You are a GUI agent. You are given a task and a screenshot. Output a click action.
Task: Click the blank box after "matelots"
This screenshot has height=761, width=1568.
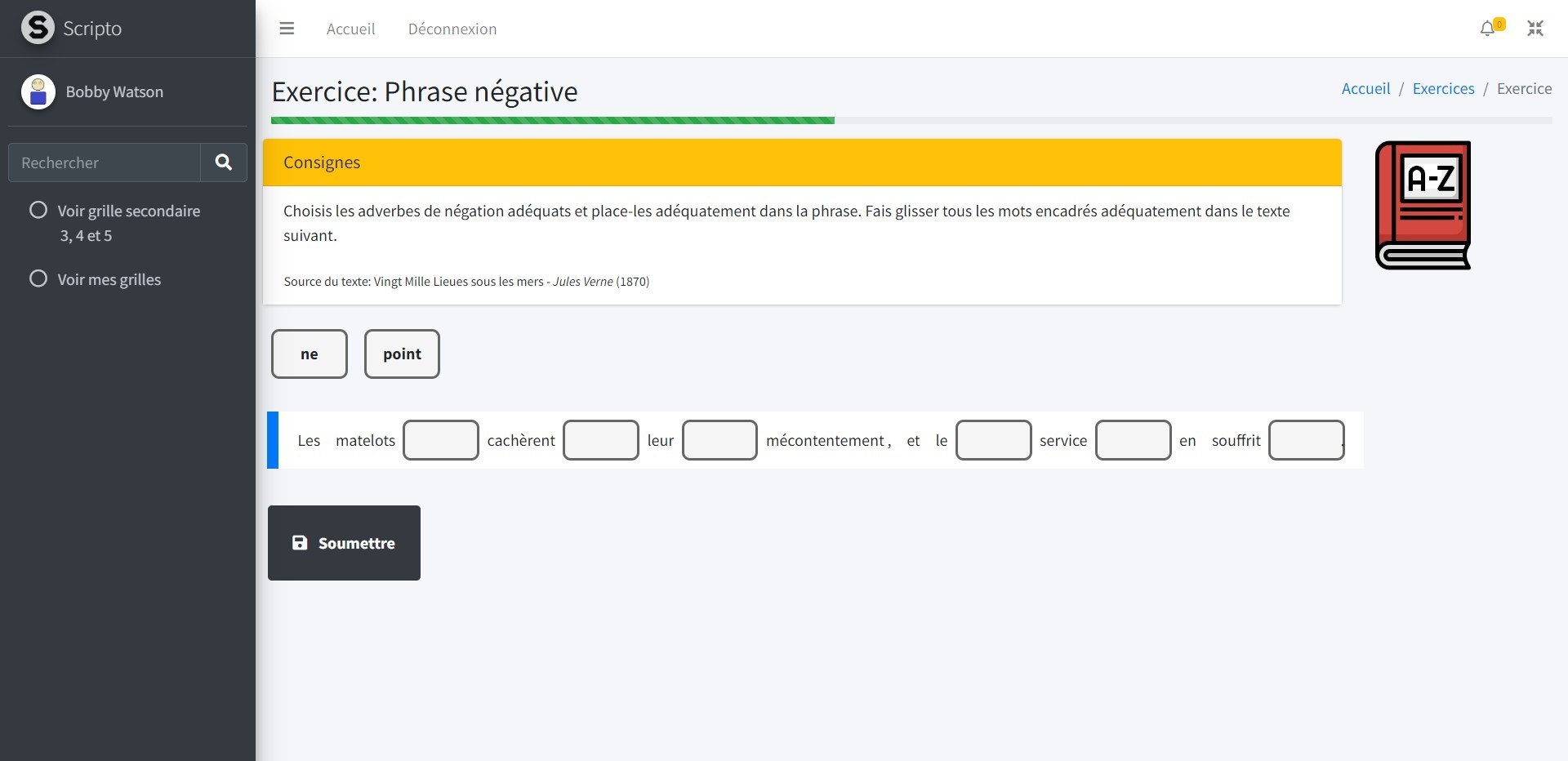coord(441,440)
